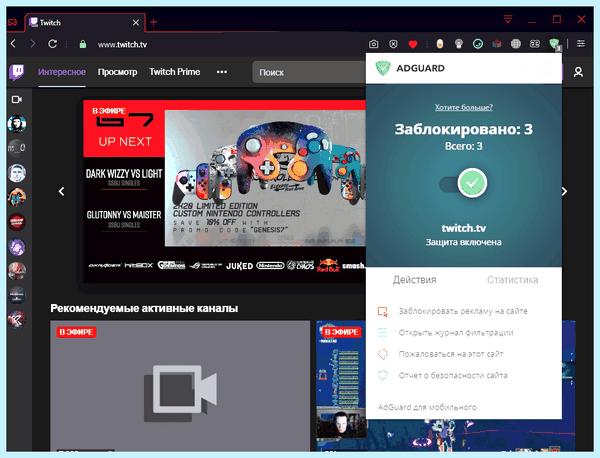Viewport: 600px width, 458px height.
Task: Click the red cube extension icon
Action: pos(497,44)
